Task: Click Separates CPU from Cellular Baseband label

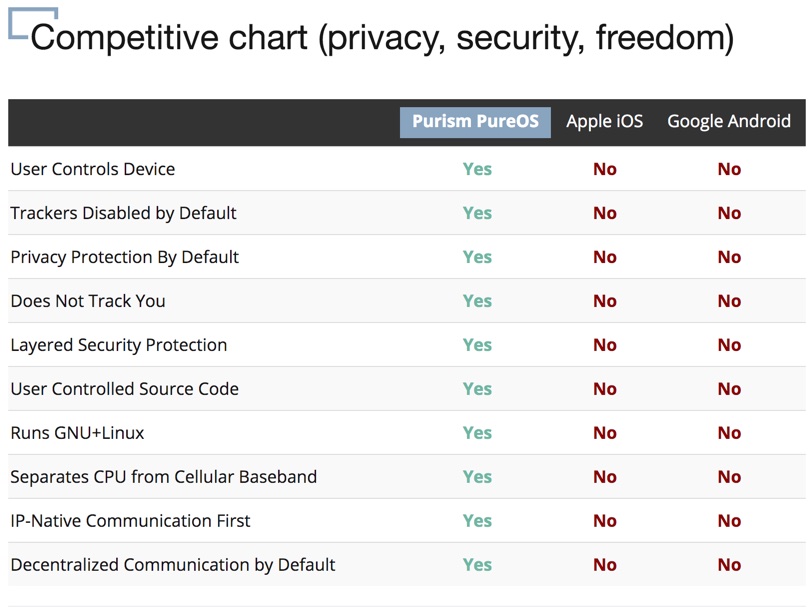Action: tap(163, 477)
